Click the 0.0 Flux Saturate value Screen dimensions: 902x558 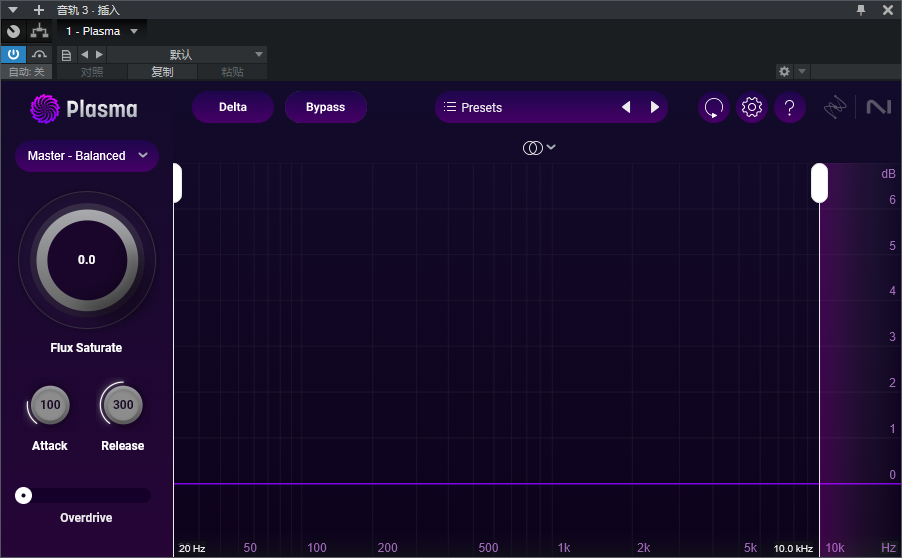coord(87,260)
